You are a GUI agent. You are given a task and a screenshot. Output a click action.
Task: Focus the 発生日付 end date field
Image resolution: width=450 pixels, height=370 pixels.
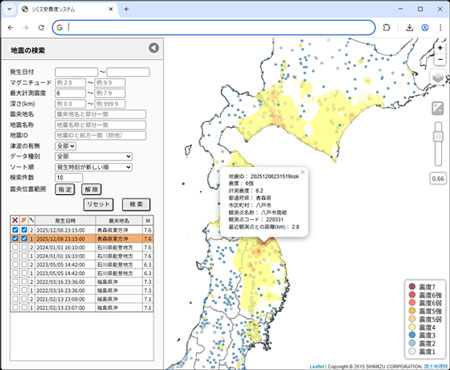click(128, 72)
